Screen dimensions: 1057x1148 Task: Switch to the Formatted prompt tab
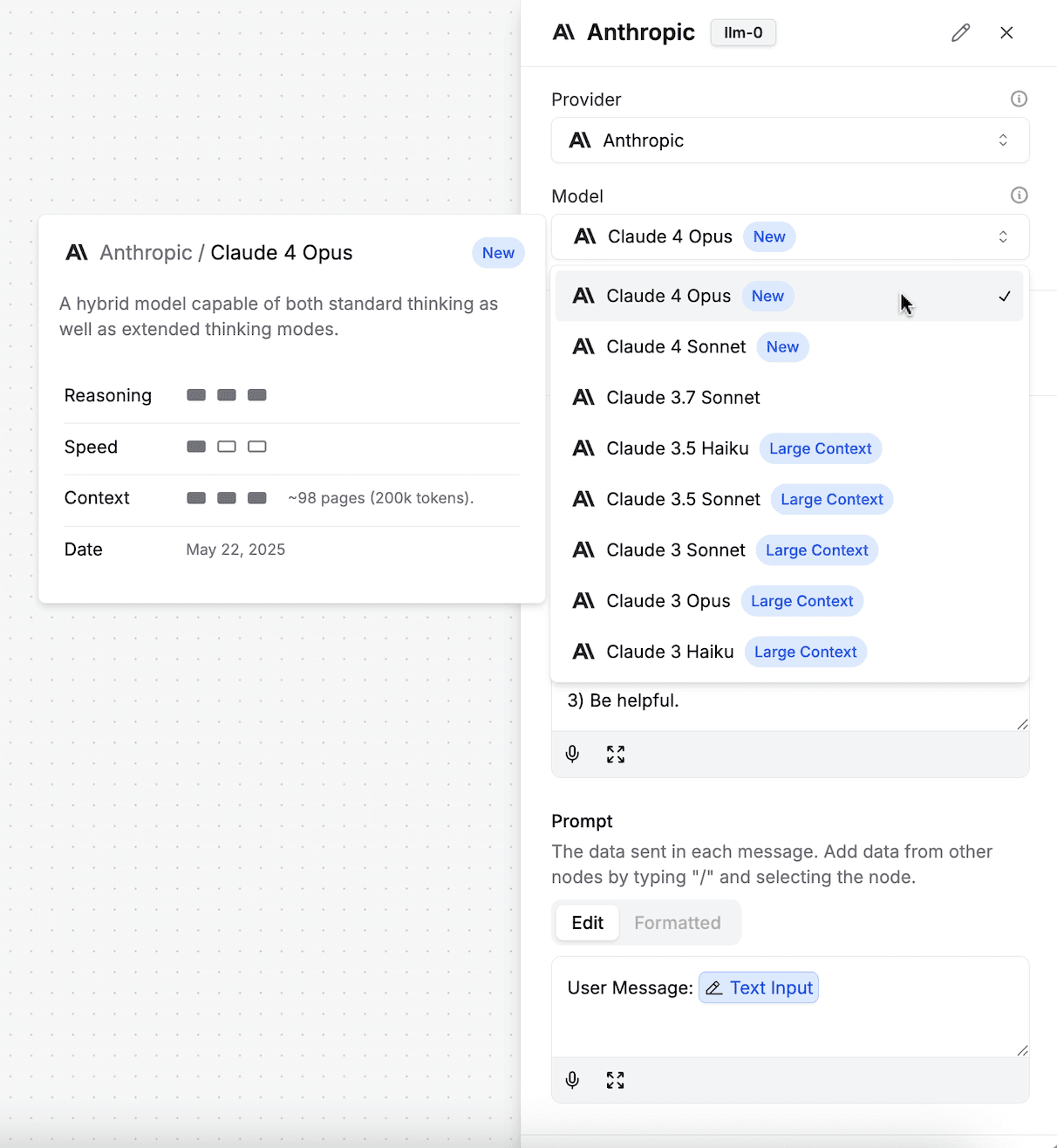click(x=678, y=923)
